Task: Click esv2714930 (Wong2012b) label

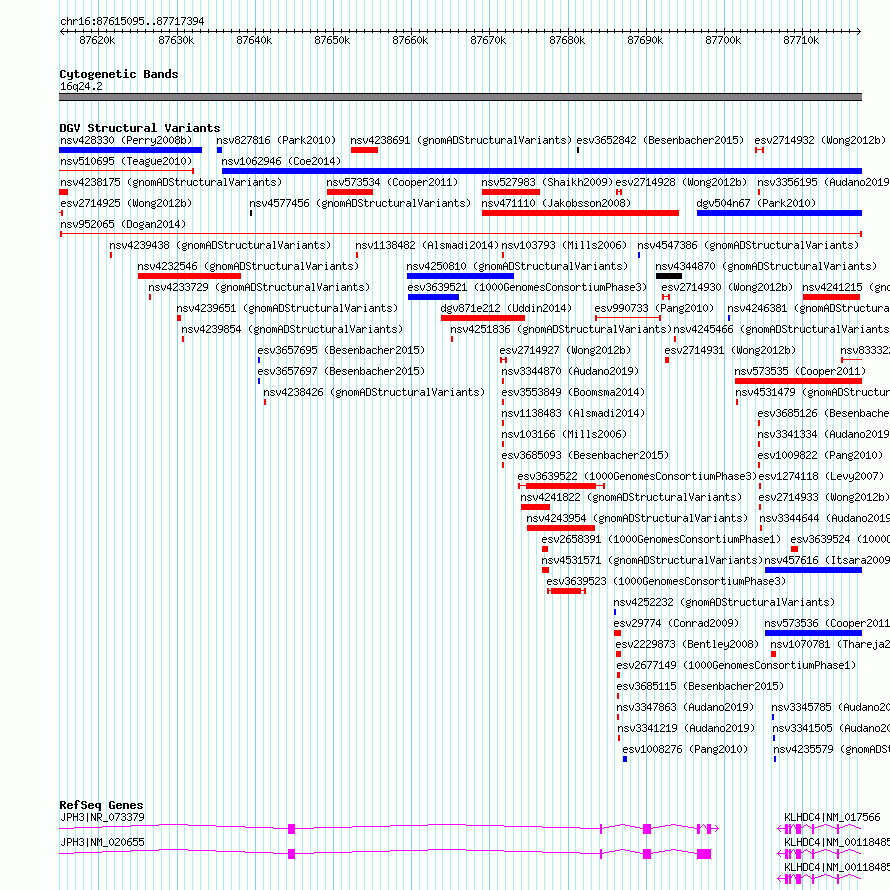Action: point(727,287)
